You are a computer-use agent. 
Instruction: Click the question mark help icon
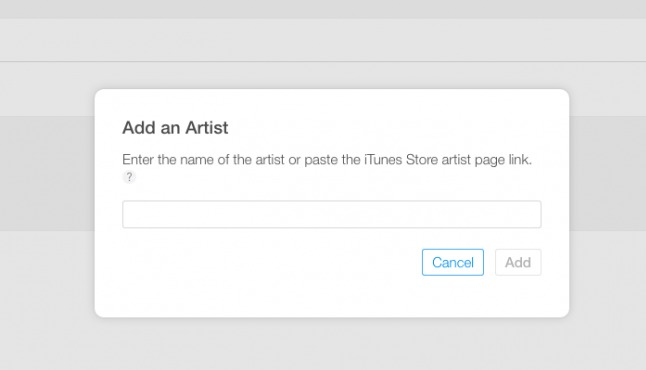click(129, 177)
